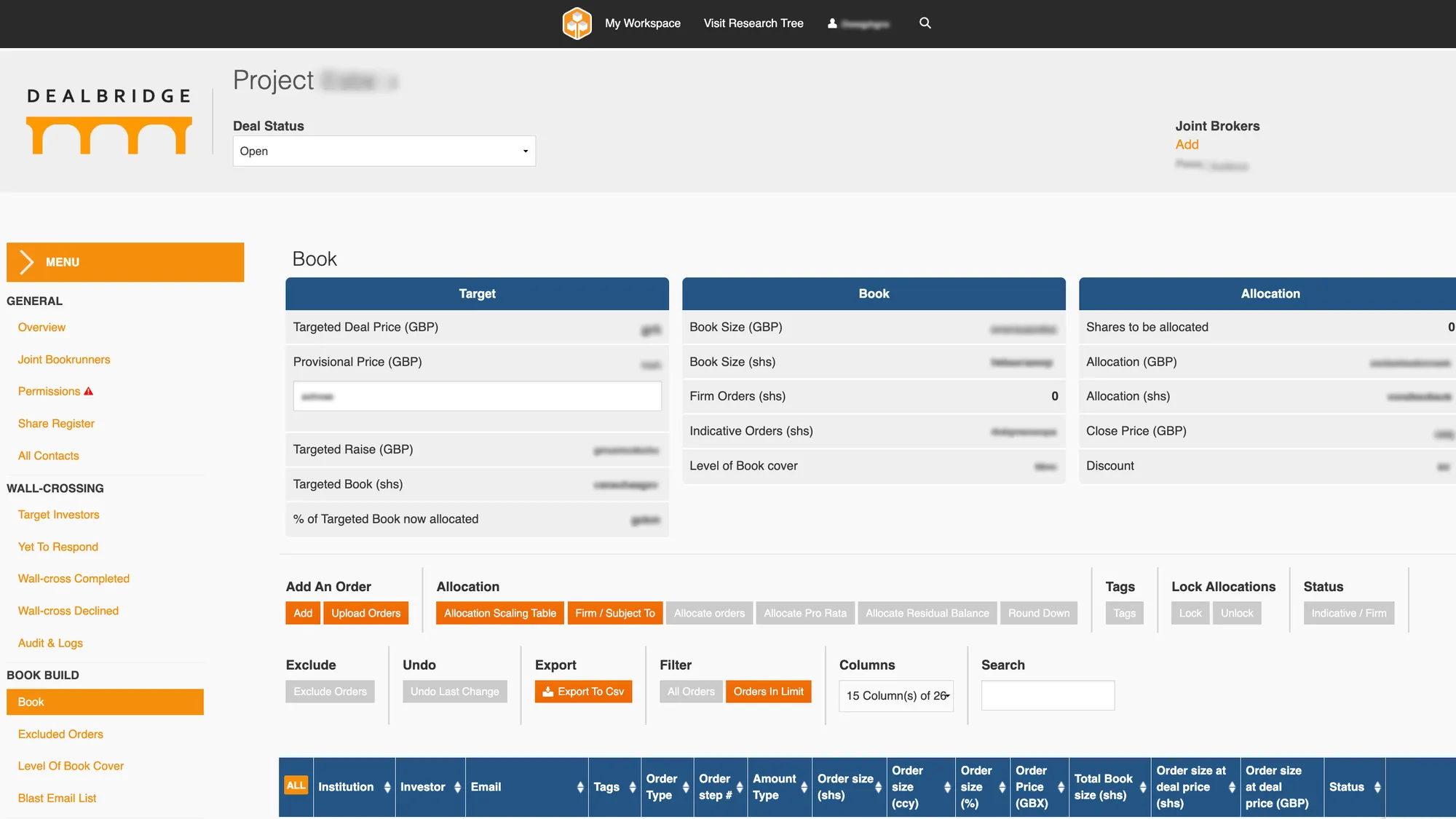This screenshot has width=1456, height=819.
Task: Toggle Indicative / Firm status button
Action: click(1349, 613)
